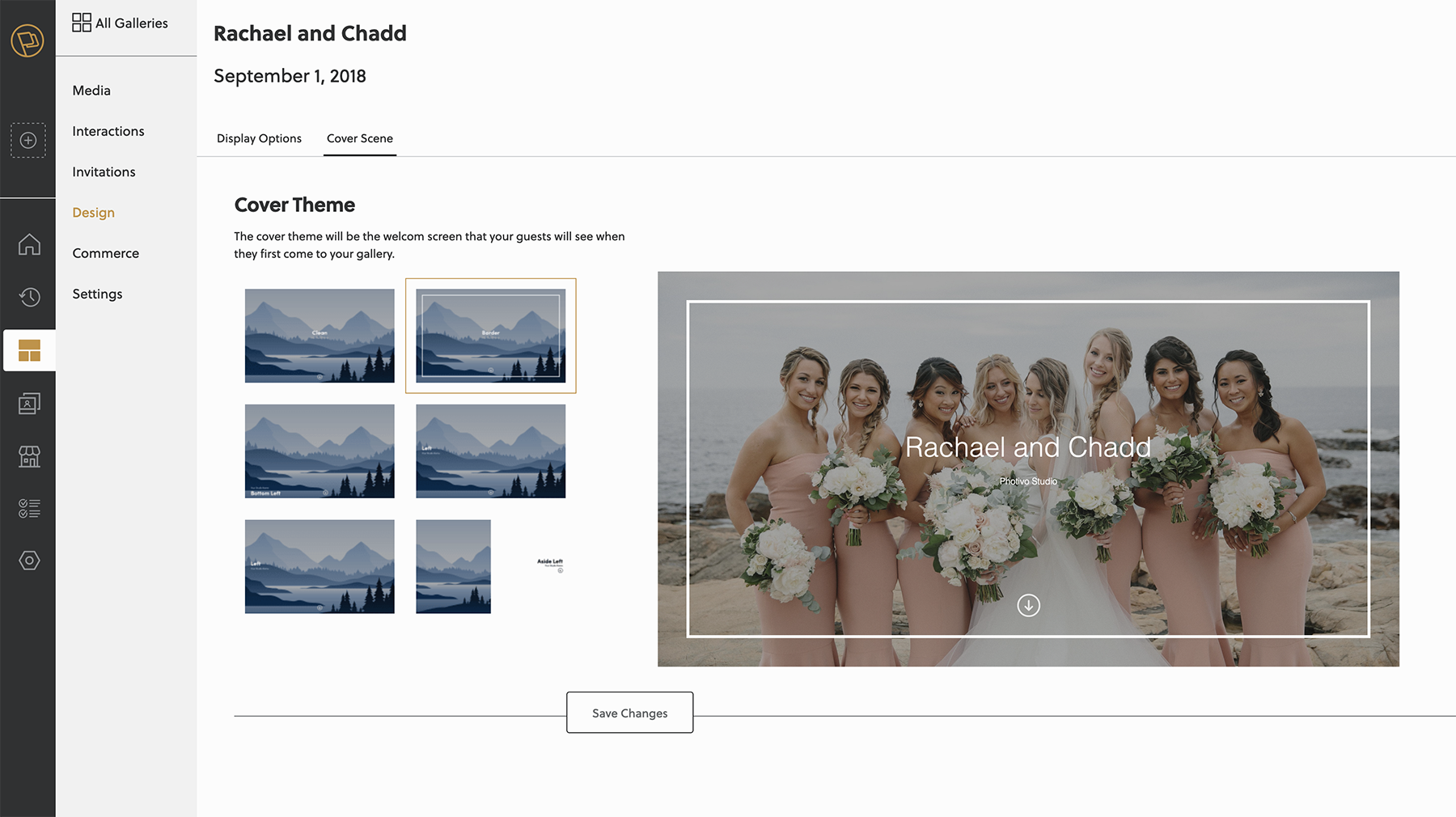Open the Interactions section
Viewport: 1456px width, 817px height.
(x=108, y=131)
